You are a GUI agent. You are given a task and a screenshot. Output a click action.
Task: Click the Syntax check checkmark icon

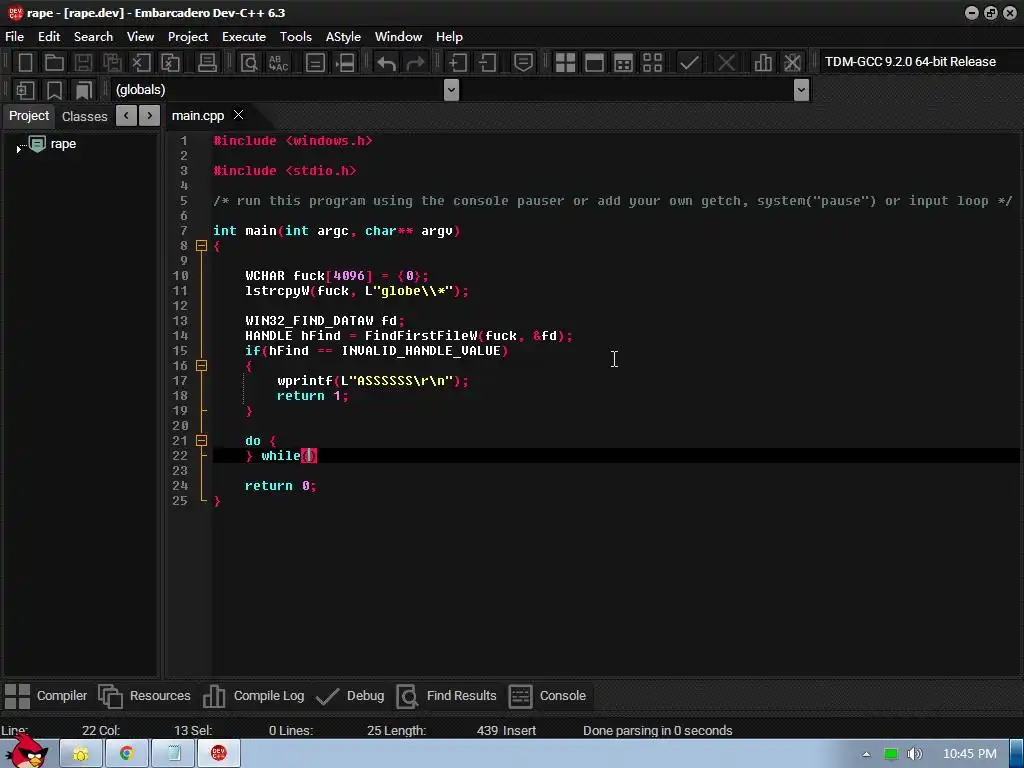click(689, 62)
